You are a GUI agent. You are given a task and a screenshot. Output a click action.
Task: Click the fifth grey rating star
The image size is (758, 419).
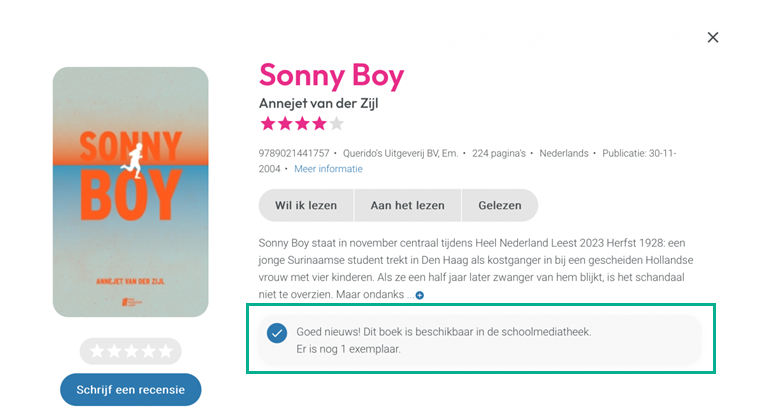336,124
